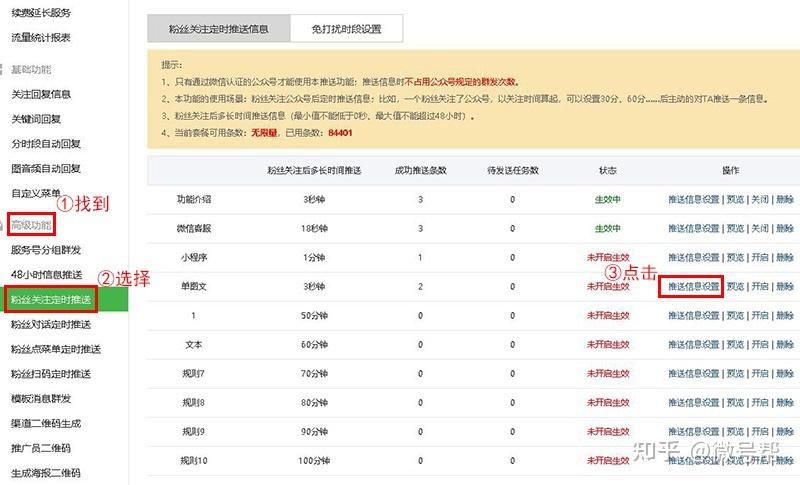Open 粉丝对话定时推送 menu item
The image size is (800, 485).
point(51,324)
